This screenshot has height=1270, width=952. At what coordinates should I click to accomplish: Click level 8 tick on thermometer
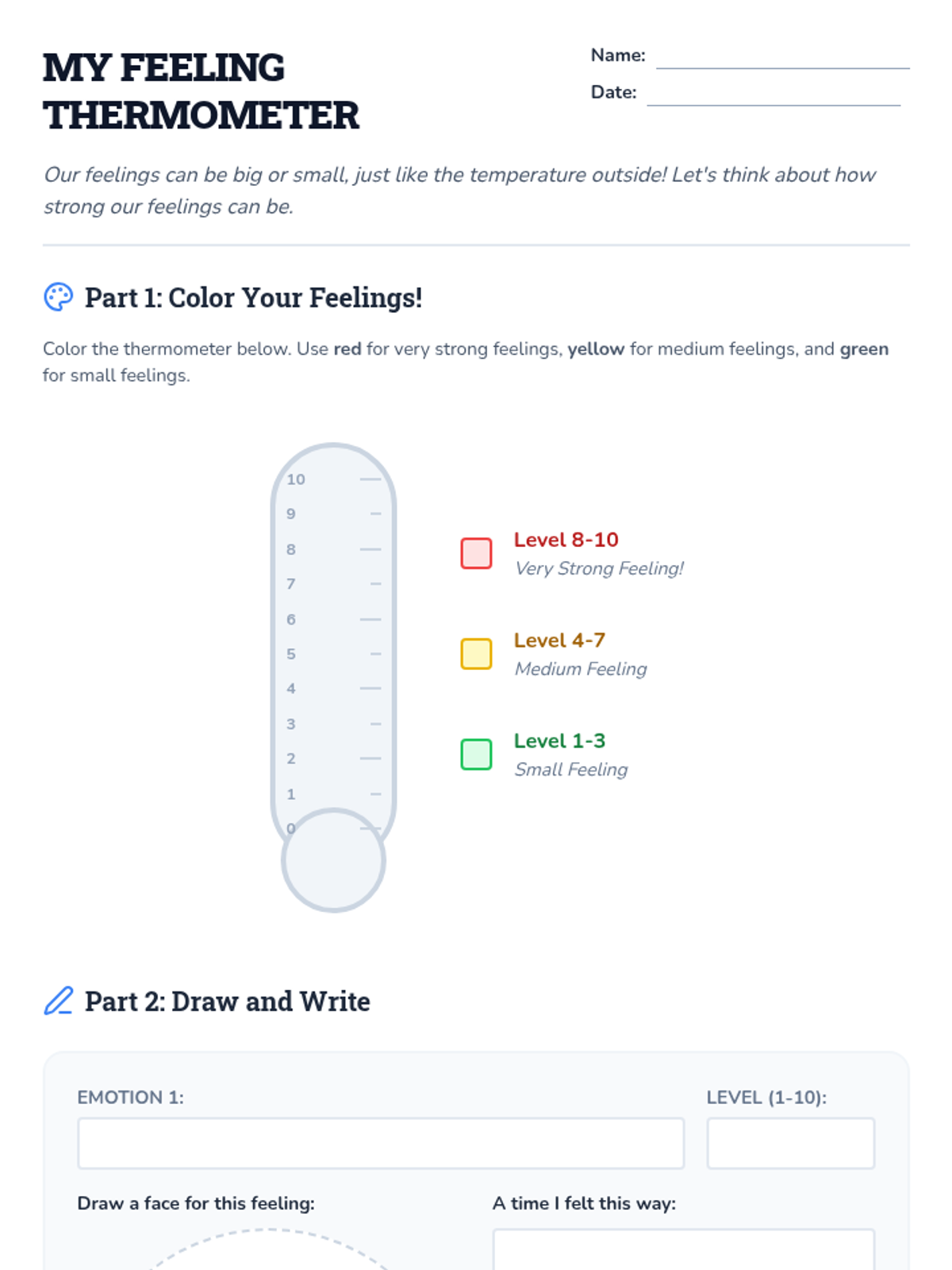click(370, 549)
